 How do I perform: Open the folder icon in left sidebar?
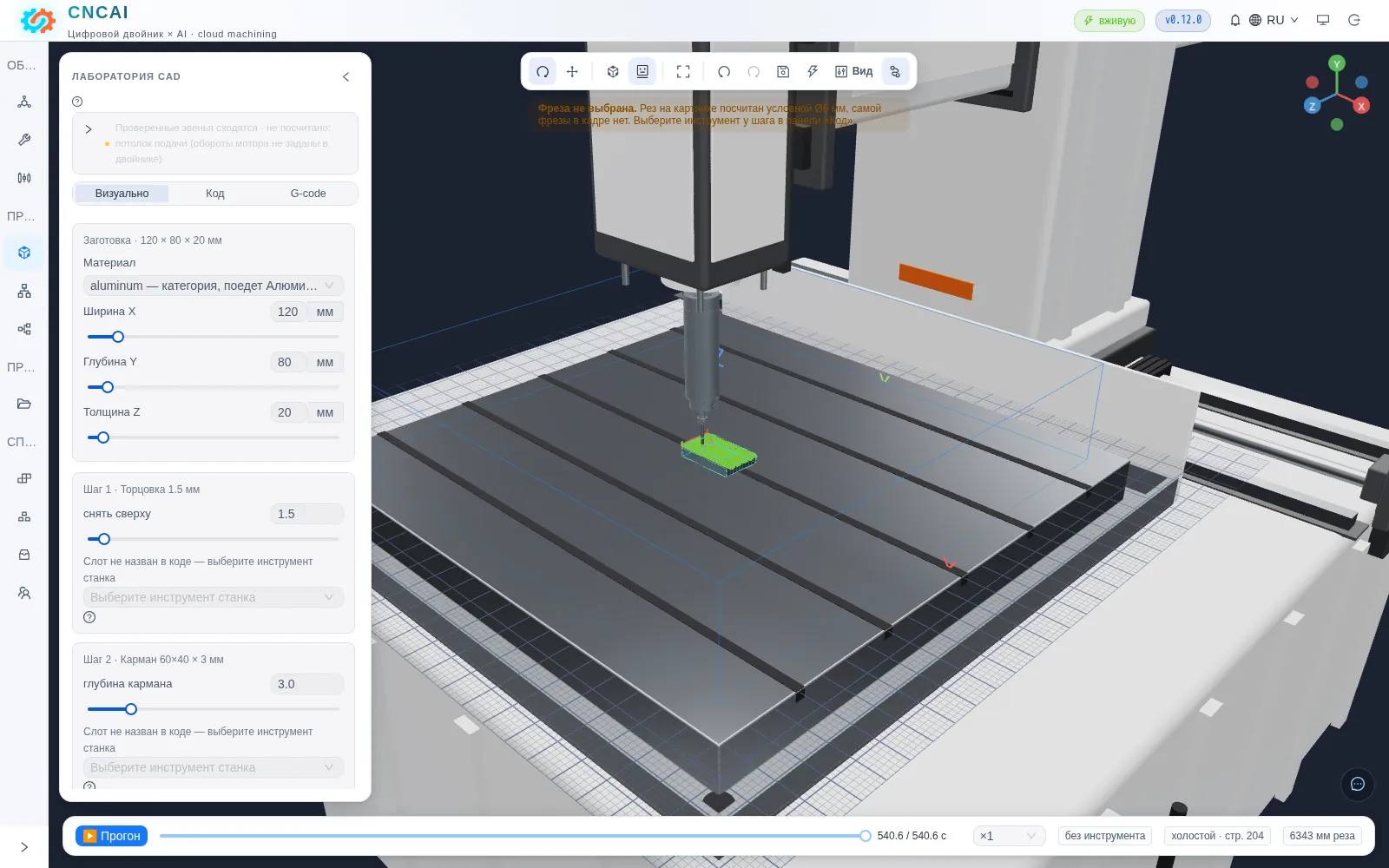[24, 404]
